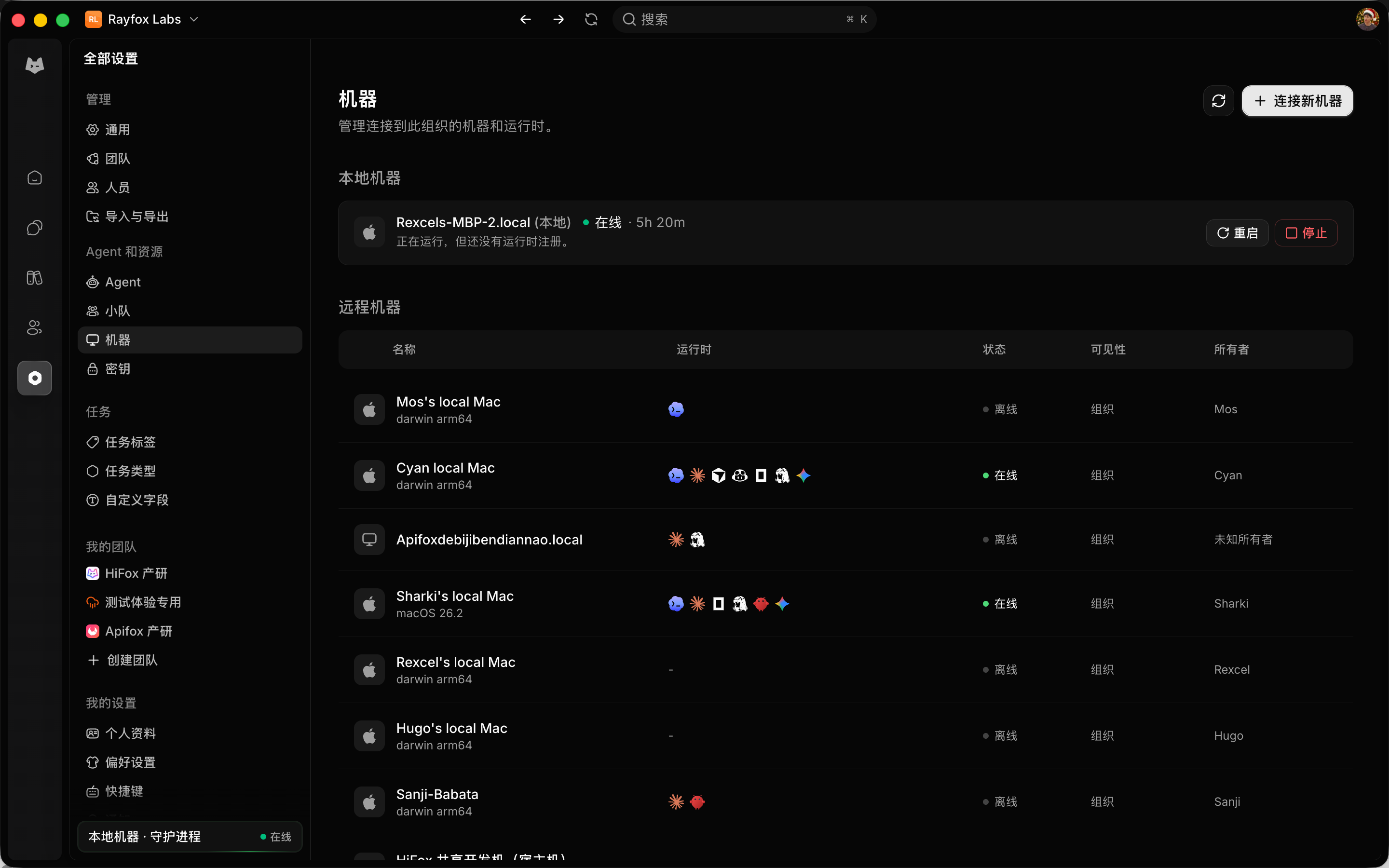Select the settings hexagon icon in left rail
The image size is (1389, 868).
click(34, 378)
